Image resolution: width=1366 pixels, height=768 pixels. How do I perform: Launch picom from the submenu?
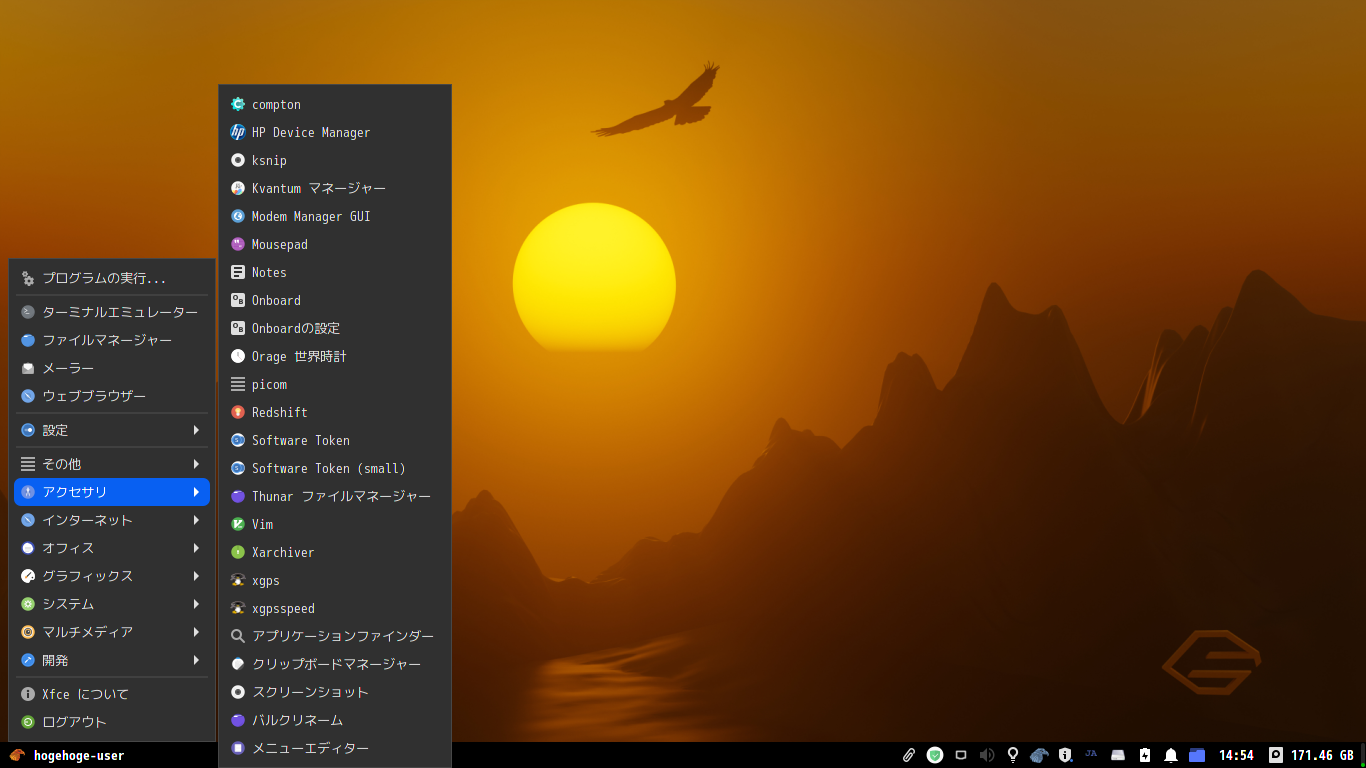coord(335,384)
